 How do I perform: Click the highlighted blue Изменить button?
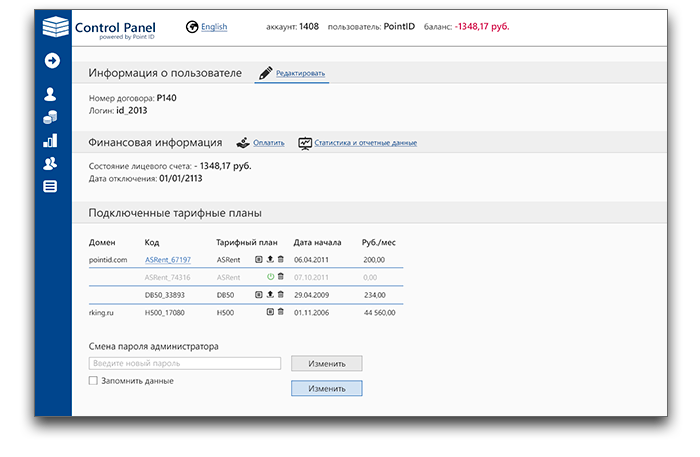pos(326,388)
